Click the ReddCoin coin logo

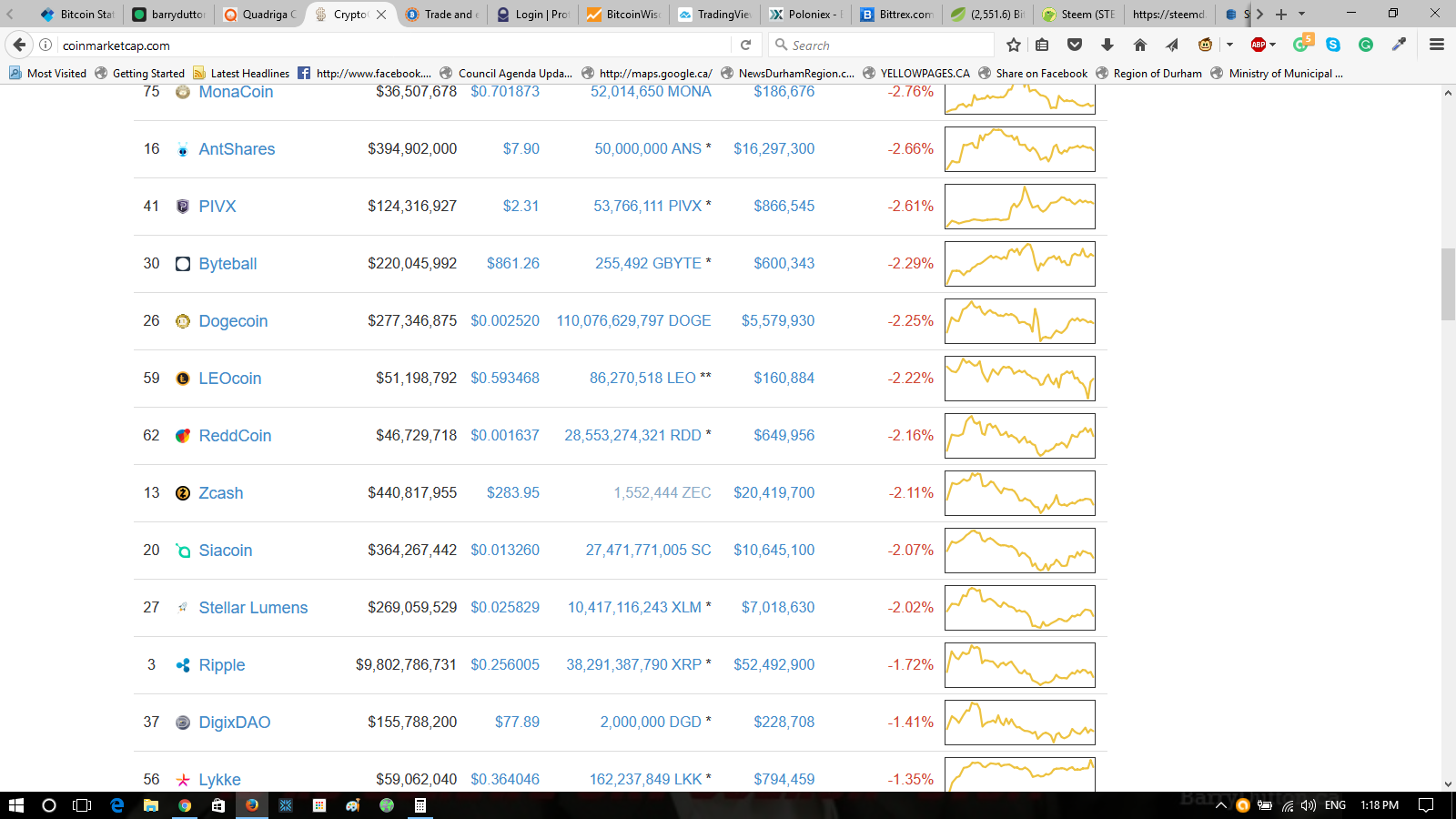[x=183, y=436]
